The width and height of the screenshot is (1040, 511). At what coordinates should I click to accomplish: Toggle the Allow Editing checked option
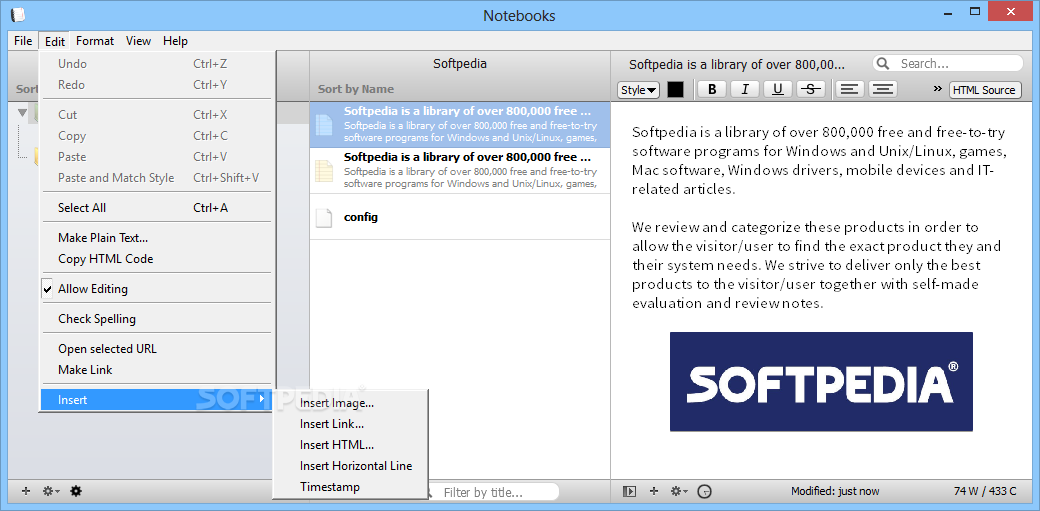tap(158, 289)
